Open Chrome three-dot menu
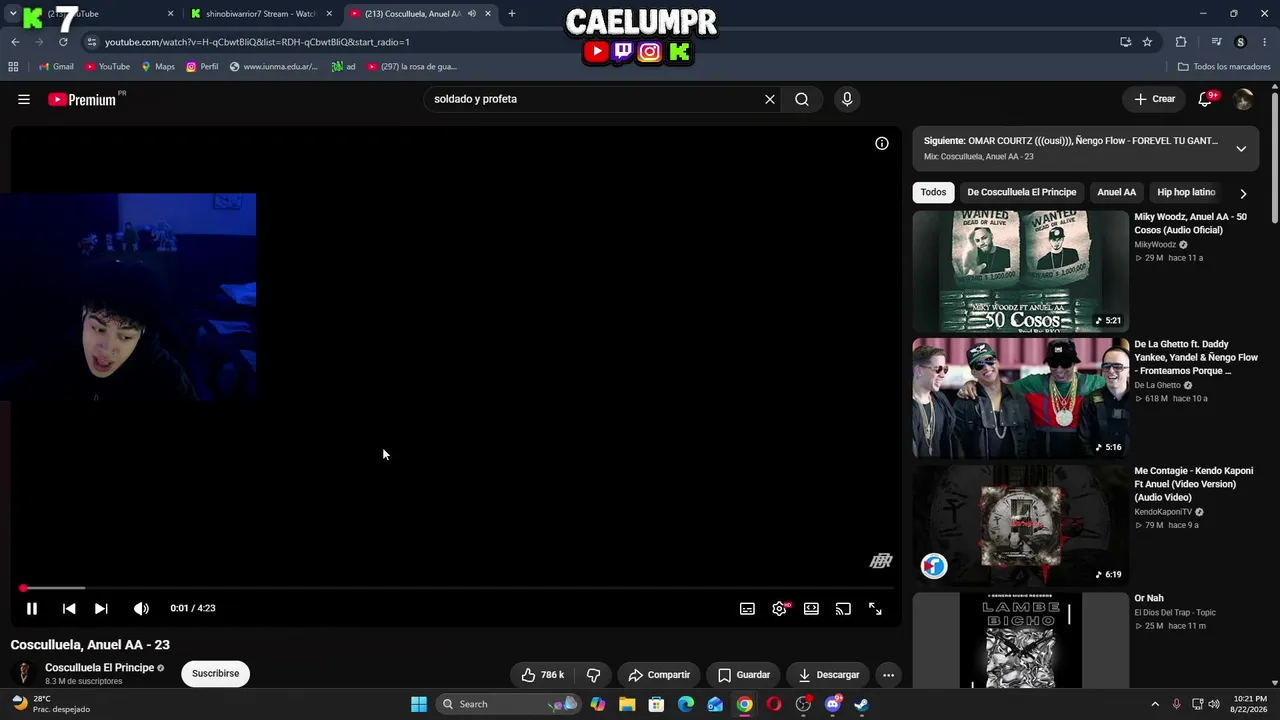The image size is (1280, 720). click(1265, 42)
